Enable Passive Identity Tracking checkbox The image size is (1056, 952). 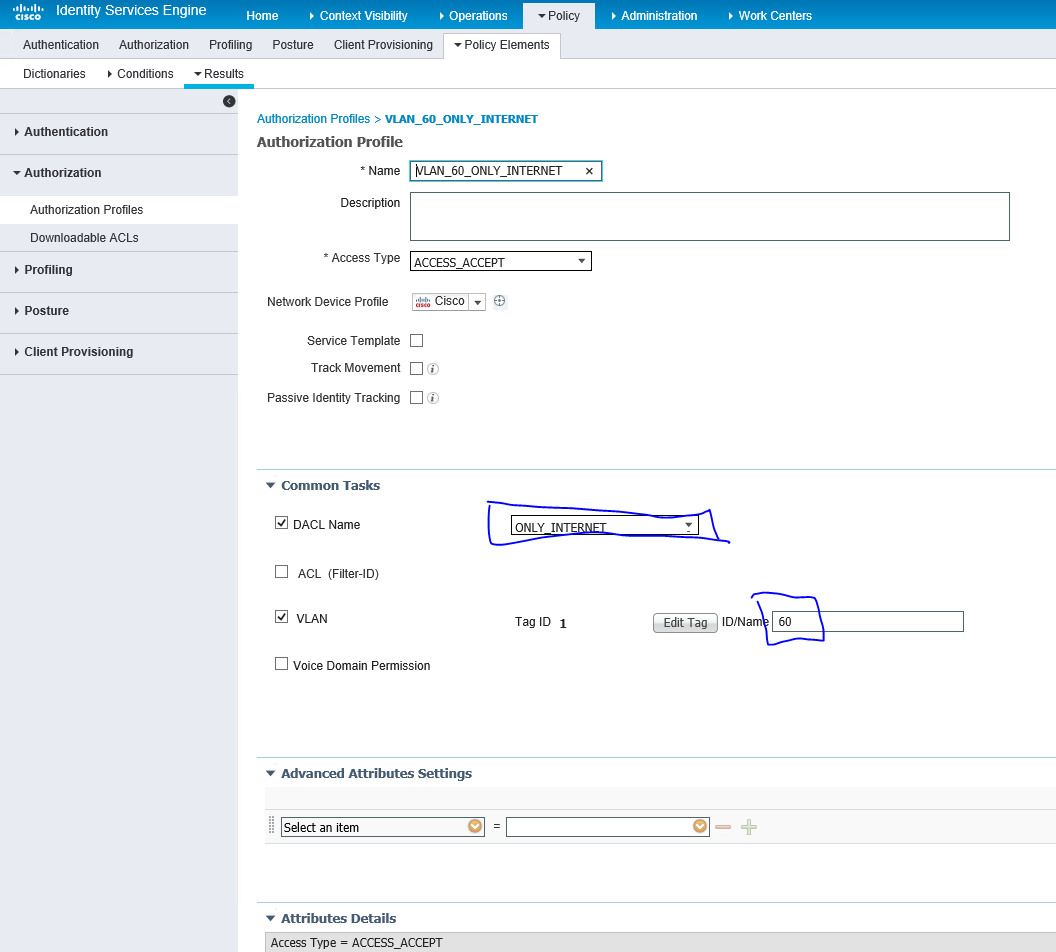[x=416, y=398]
